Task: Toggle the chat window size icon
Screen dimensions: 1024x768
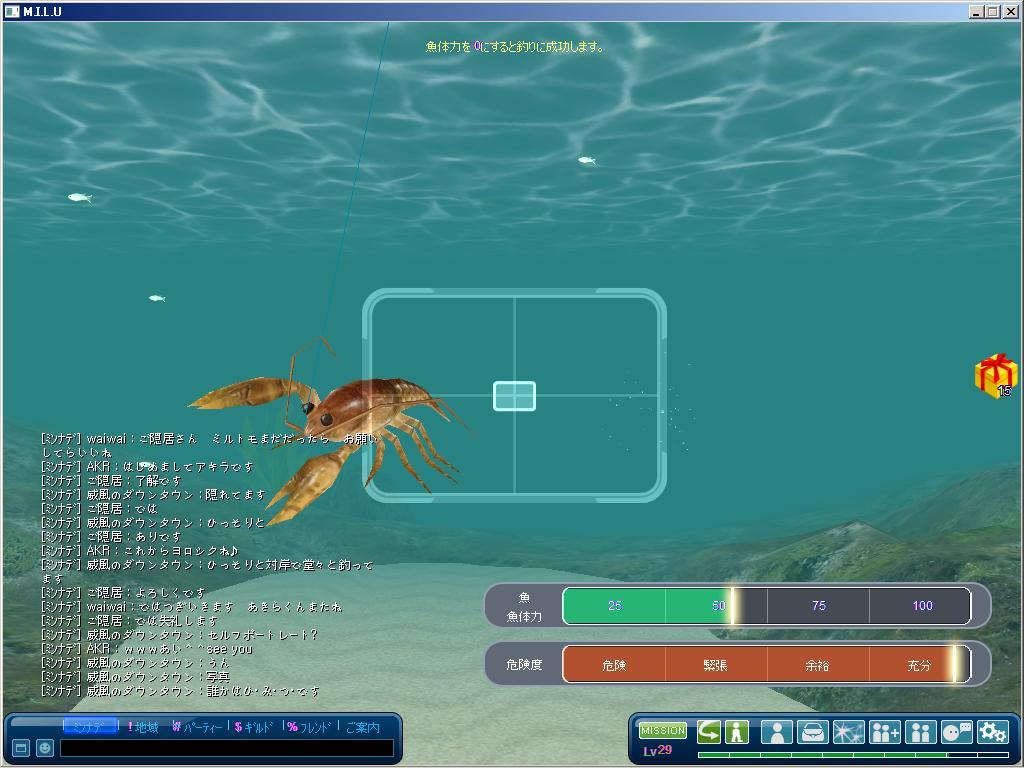Action: 21,748
